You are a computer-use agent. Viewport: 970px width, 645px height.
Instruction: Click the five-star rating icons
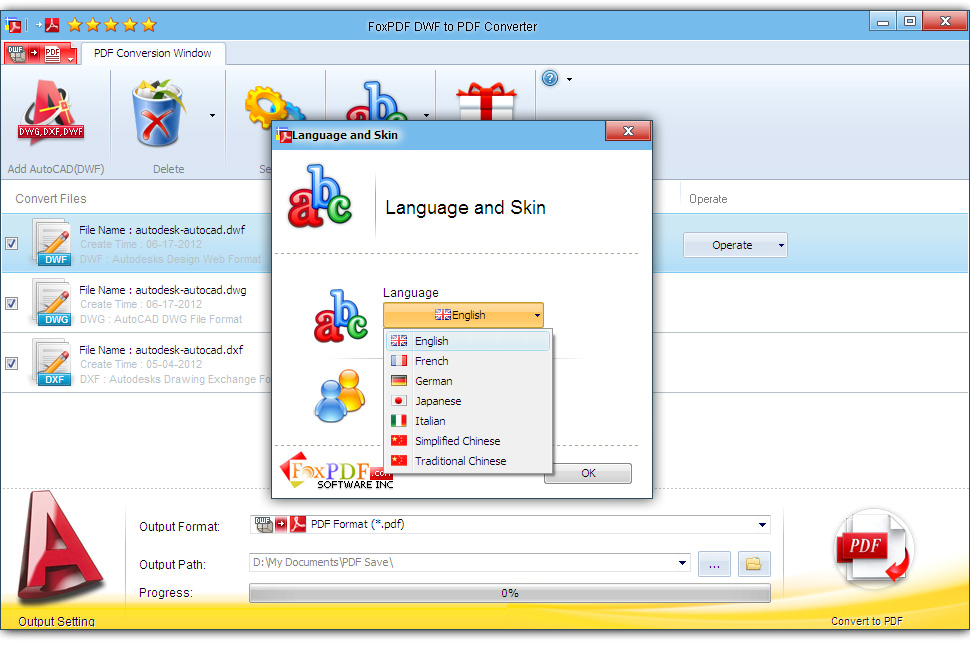pyautogui.click(x=112, y=25)
